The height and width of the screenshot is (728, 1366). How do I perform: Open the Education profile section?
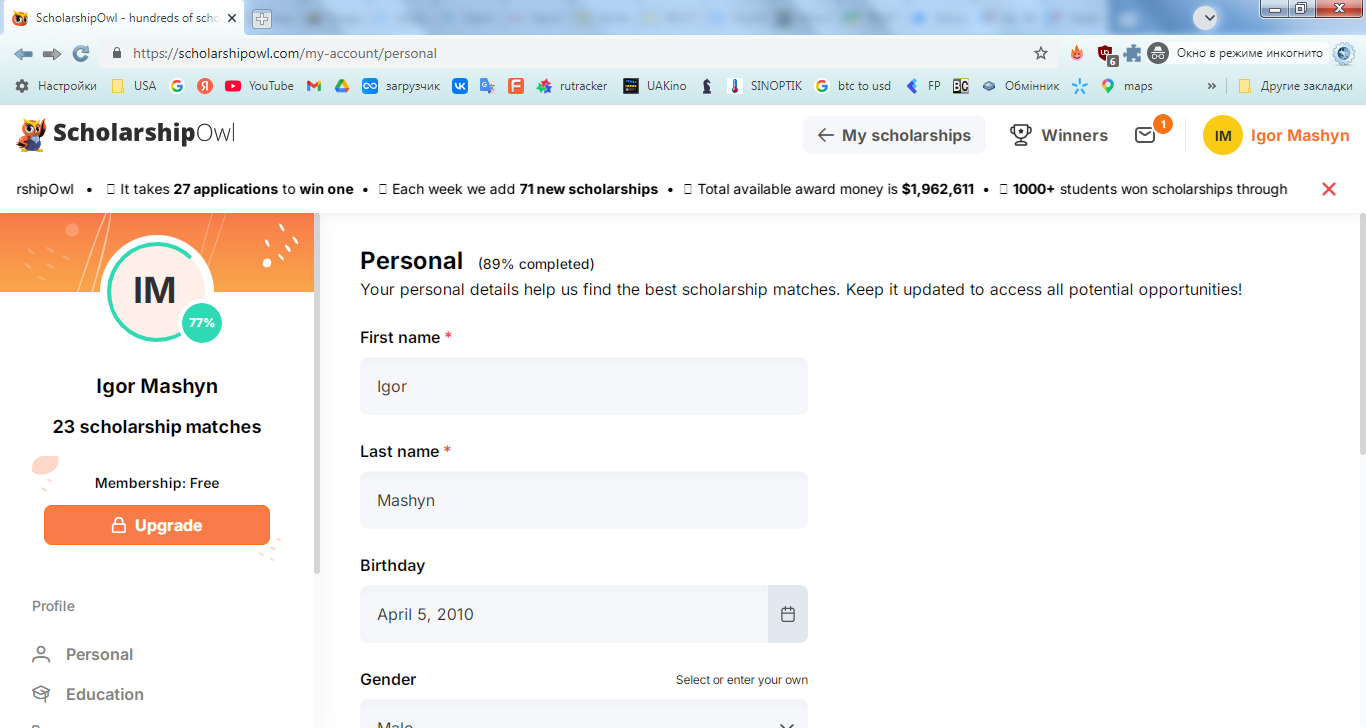pos(88,694)
